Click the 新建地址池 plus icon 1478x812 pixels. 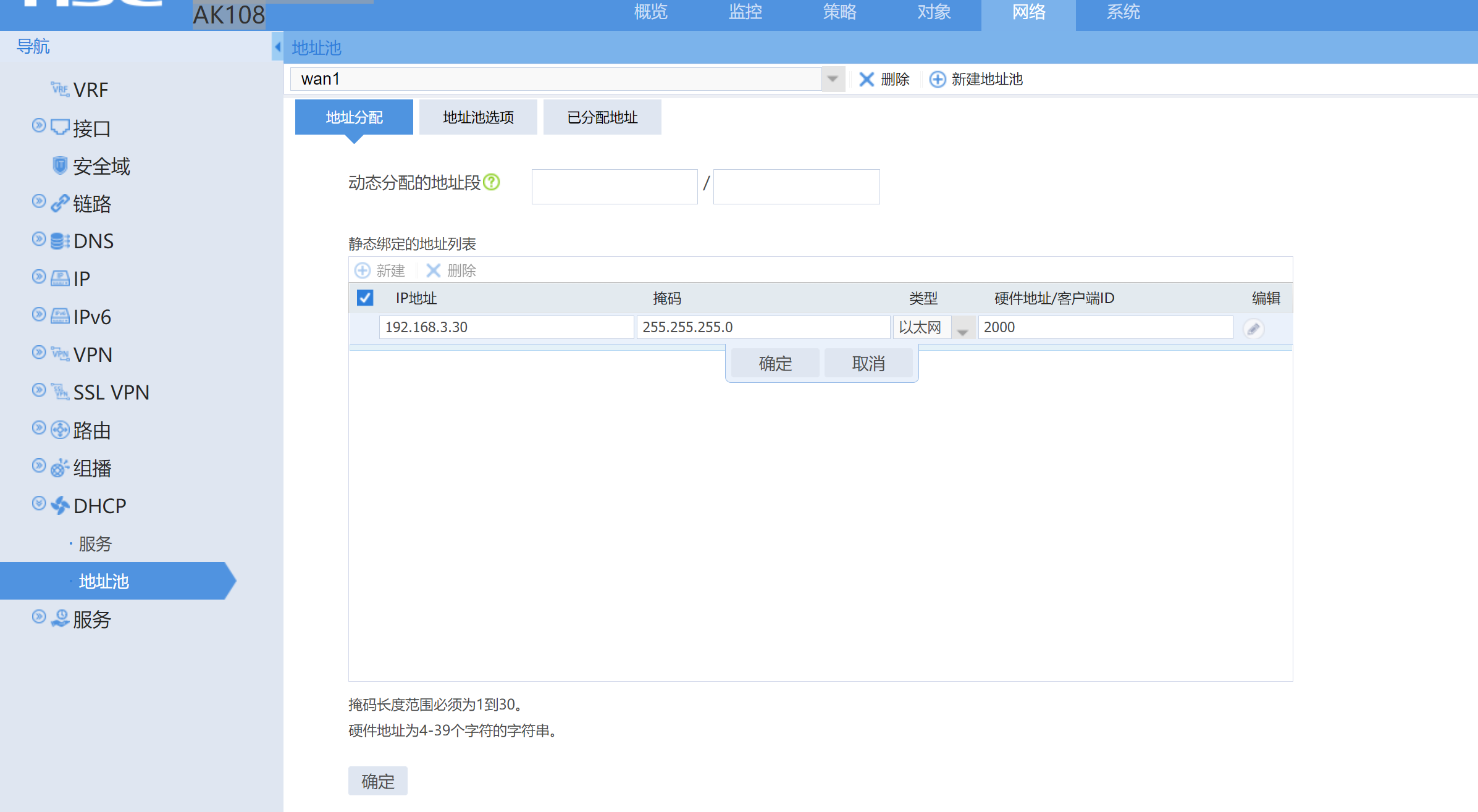(x=937, y=80)
